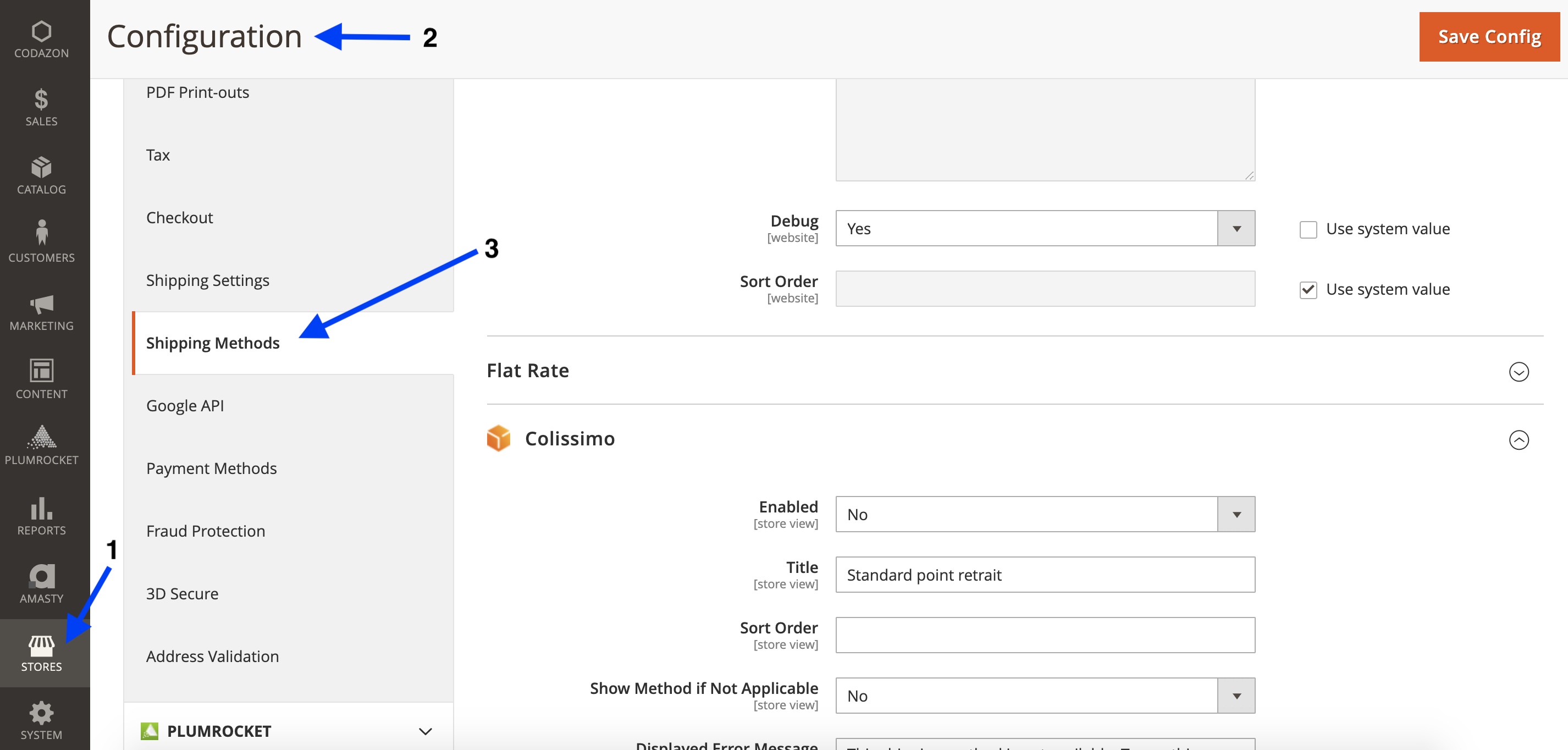
Task: Open the Shipping Settings tab
Action: (x=208, y=280)
